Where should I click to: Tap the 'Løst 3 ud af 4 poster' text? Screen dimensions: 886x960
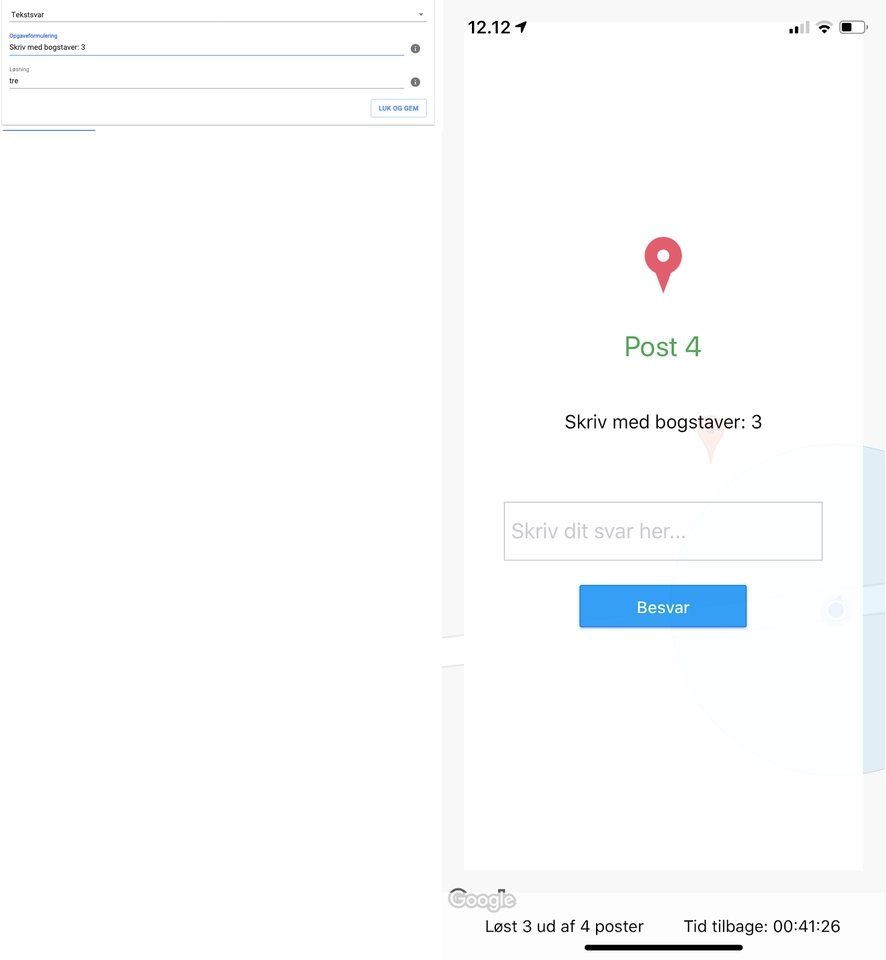(564, 926)
